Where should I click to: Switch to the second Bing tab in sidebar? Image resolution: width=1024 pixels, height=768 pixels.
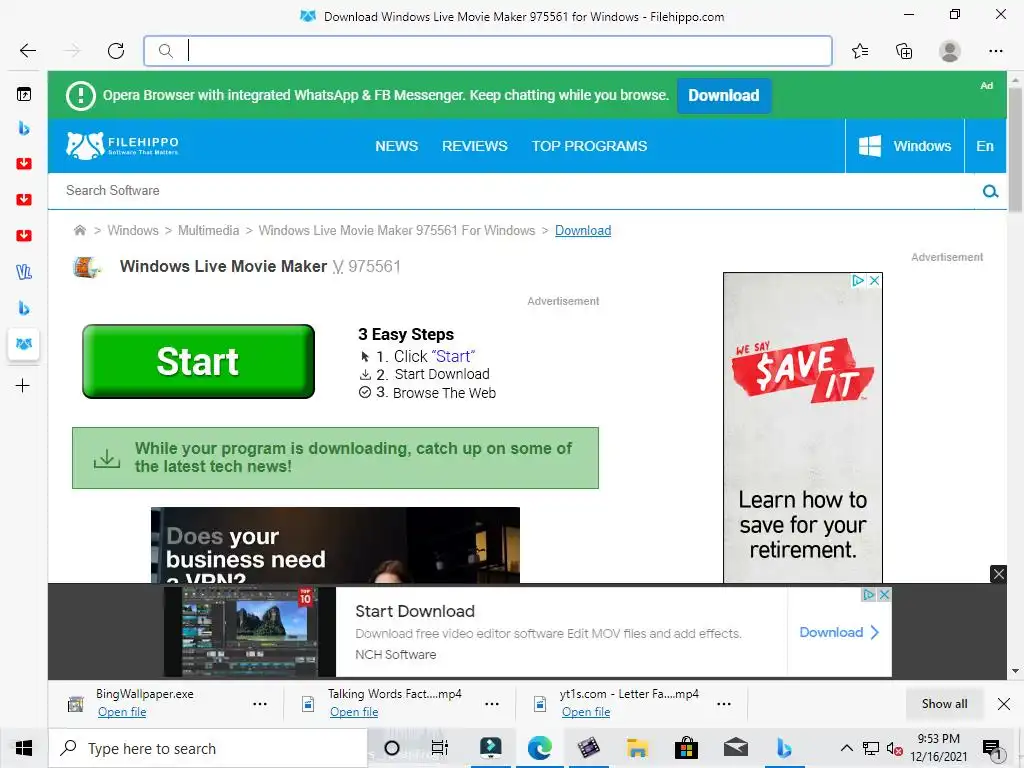pos(24,308)
